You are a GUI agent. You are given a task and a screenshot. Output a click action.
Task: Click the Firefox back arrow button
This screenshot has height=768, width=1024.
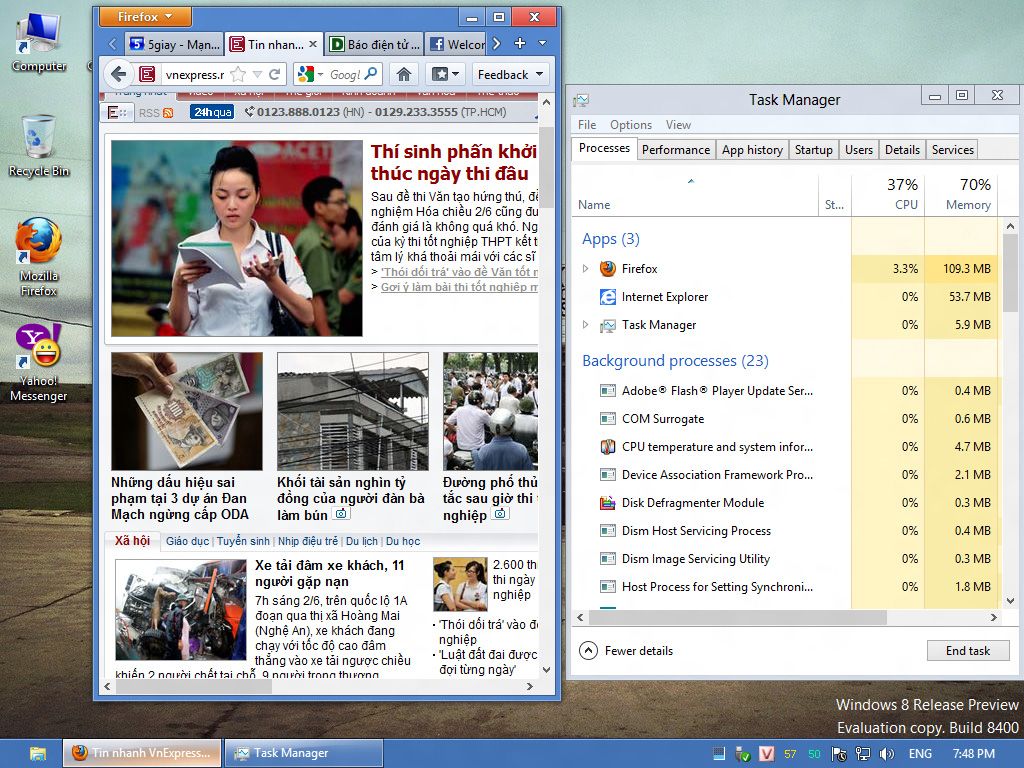click(x=118, y=74)
